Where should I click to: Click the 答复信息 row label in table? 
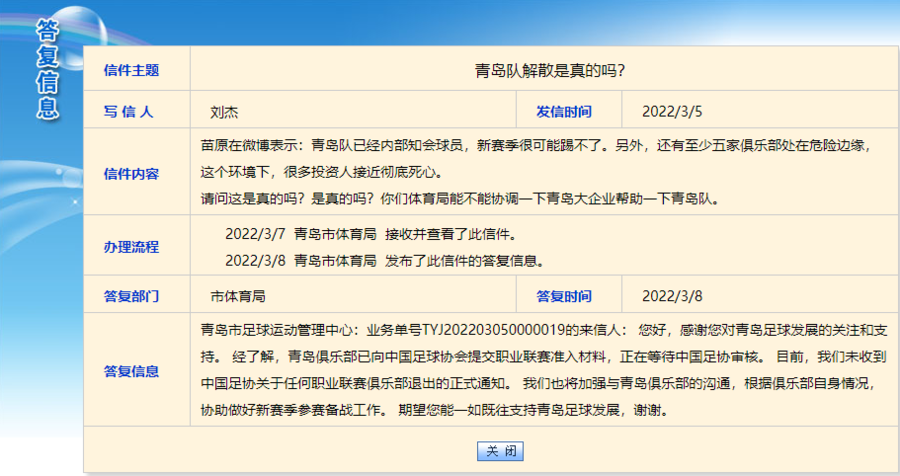pyautogui.click(x=131, y=371)
